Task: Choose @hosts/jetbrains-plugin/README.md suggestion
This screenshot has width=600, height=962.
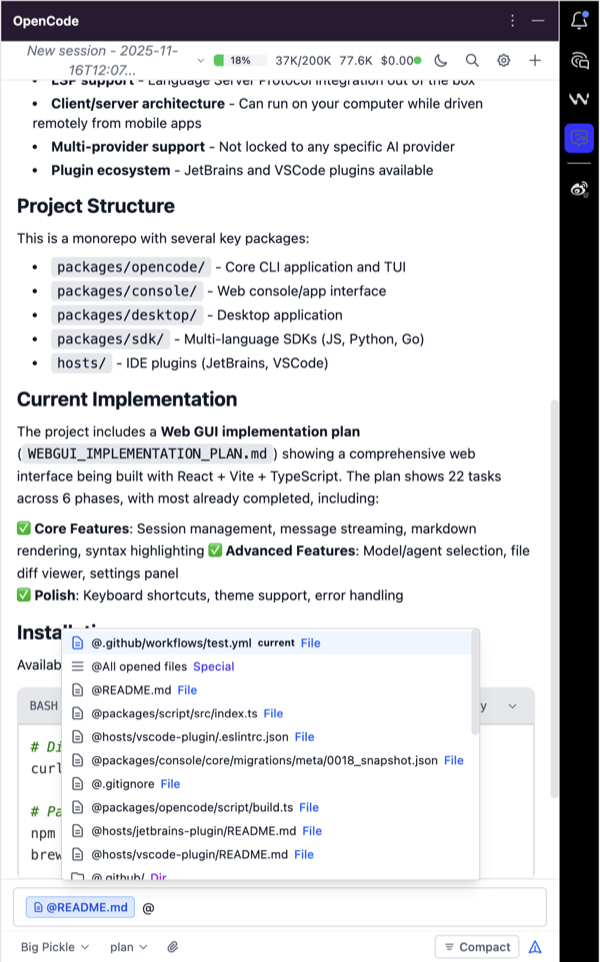Action: (270, 831)
